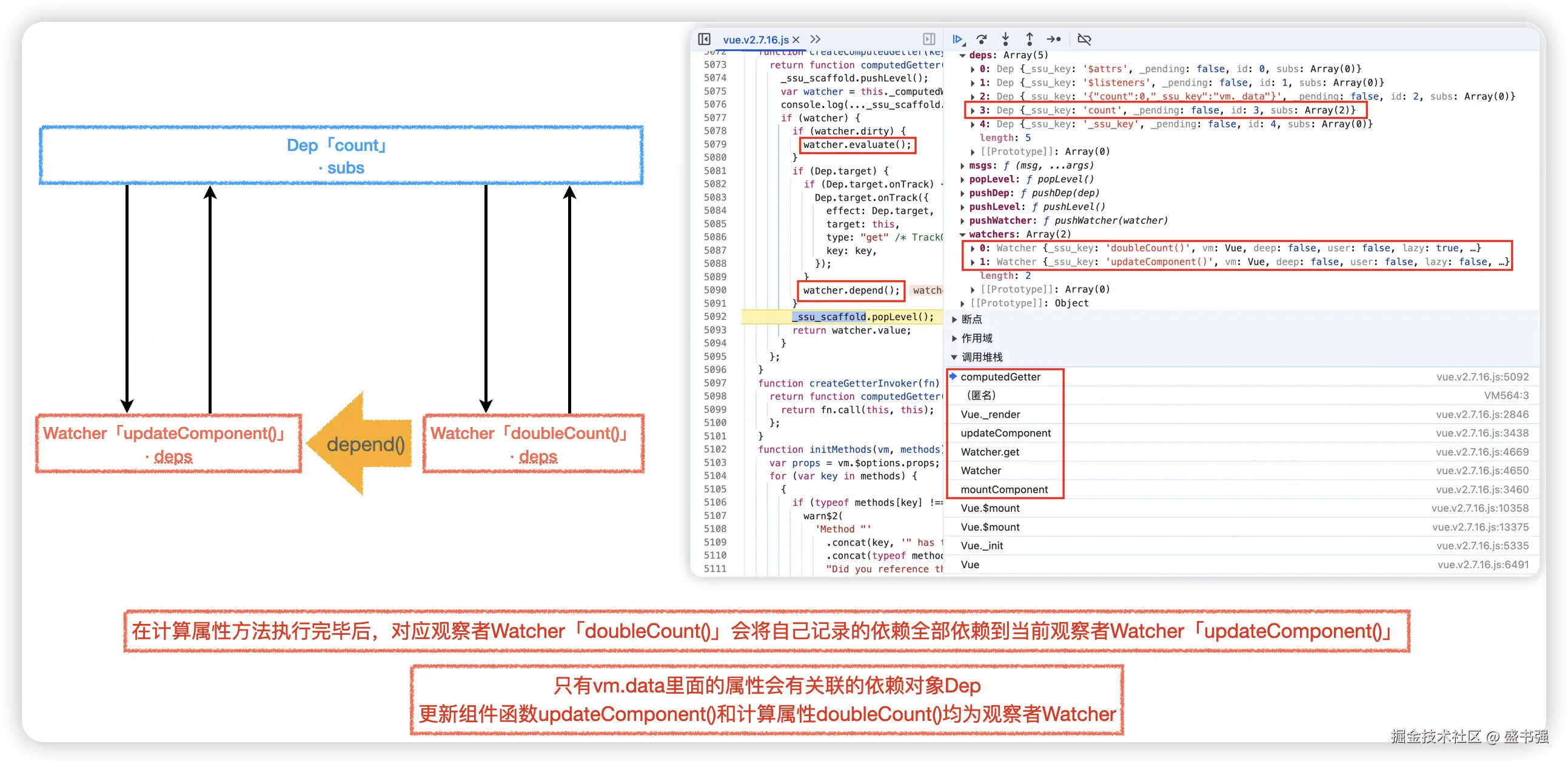
Task: Expand Dep 'count' entry with id 3
Action: (x=973, y=111)
